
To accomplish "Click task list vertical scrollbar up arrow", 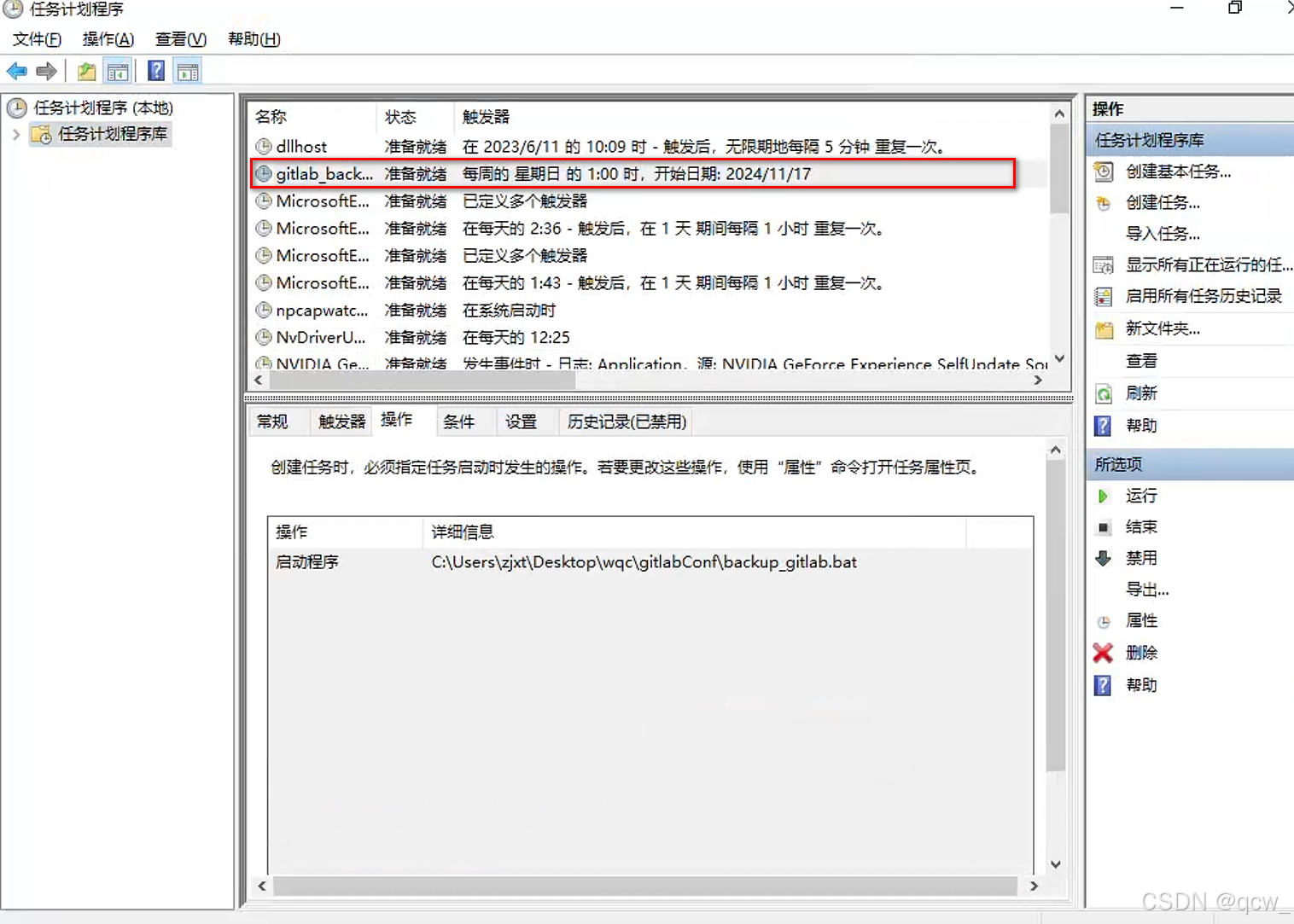I will [1059, 113].
